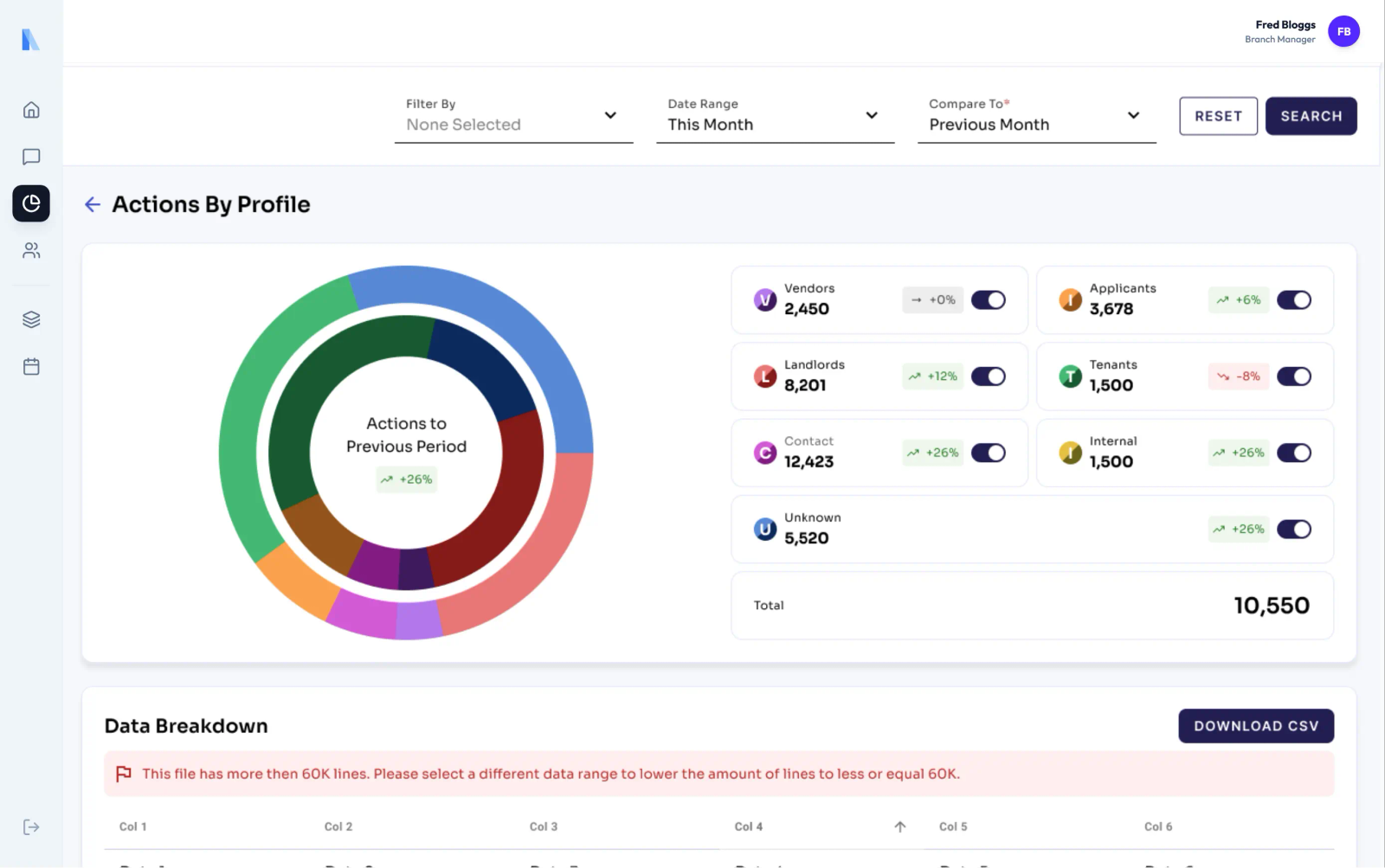
Task: Click the app logo in the sidebar
Action: point(30,39)
